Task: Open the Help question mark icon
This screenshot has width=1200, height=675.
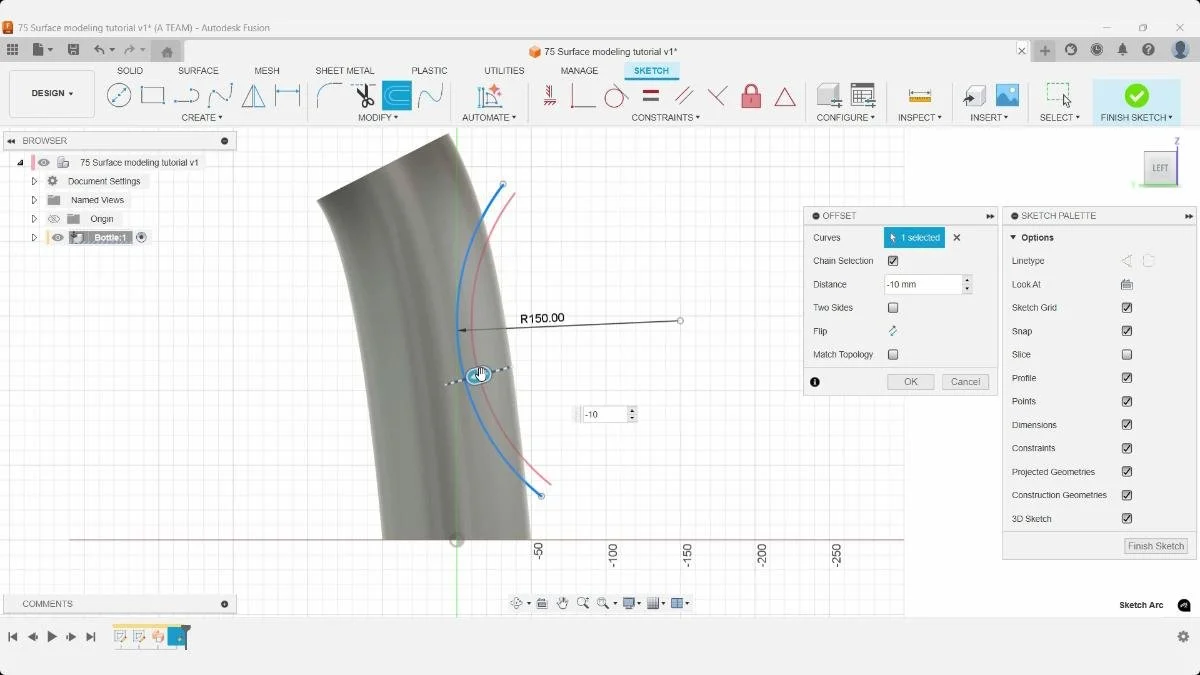Action: click(x=1148, y=49)
